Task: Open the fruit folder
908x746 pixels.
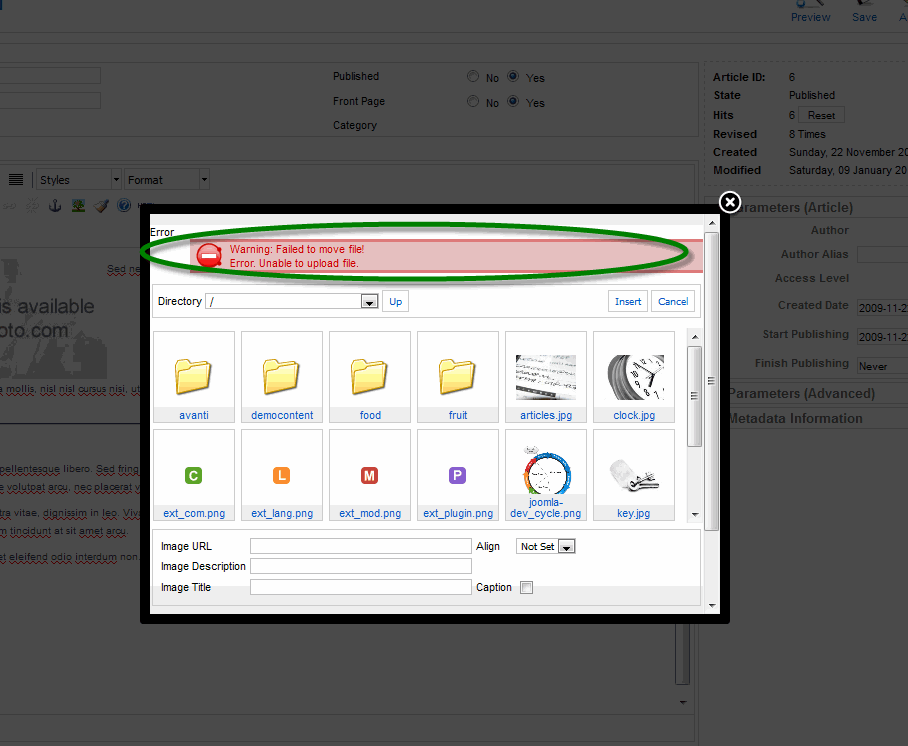Action: [x=457, y=375]
